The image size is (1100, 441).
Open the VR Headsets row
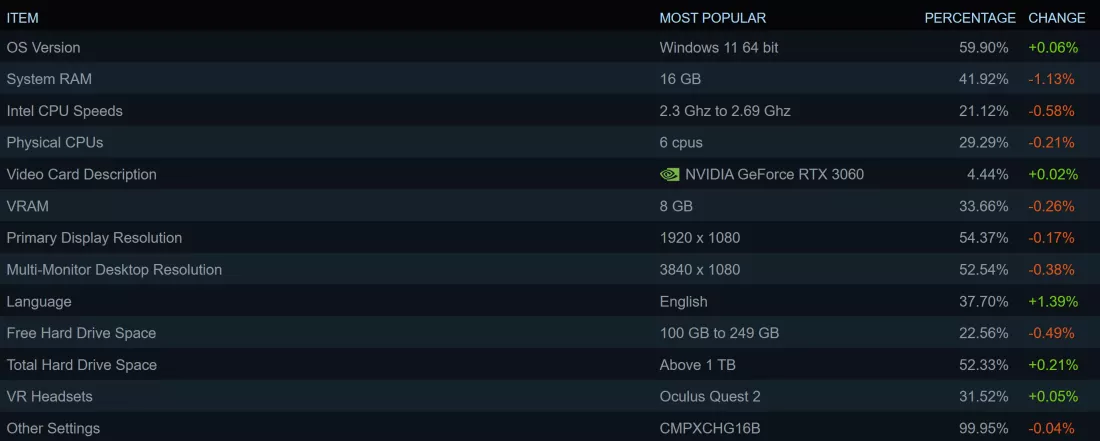(550, 396)
